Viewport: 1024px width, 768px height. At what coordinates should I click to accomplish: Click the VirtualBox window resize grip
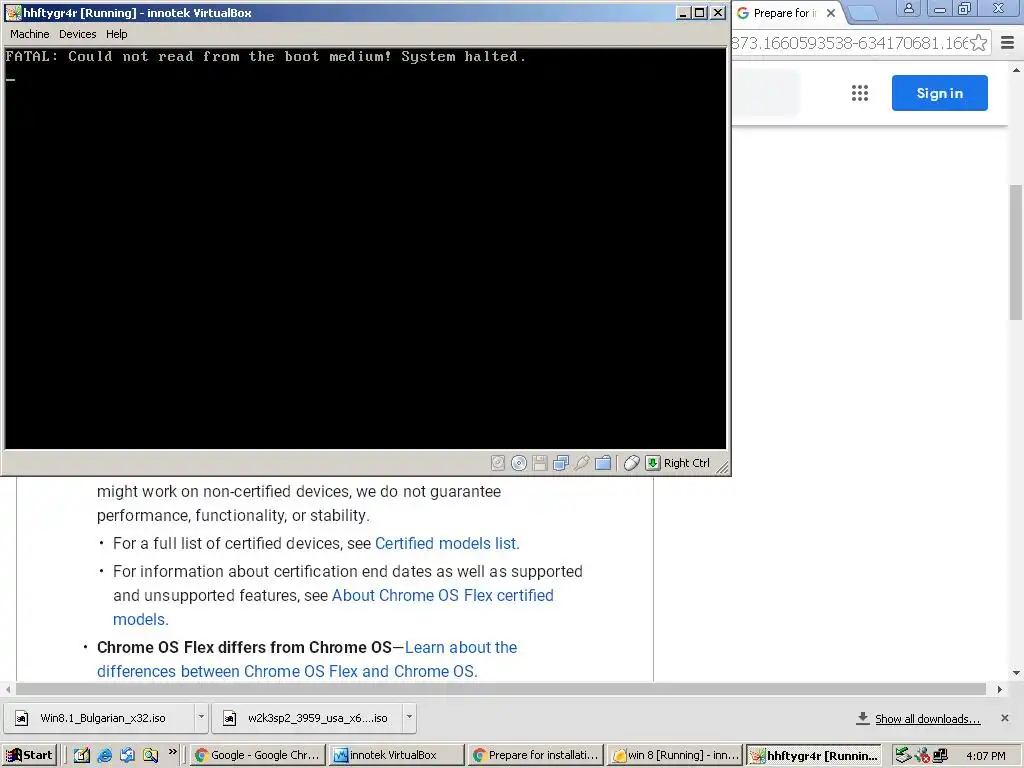(x=722, y=466)
